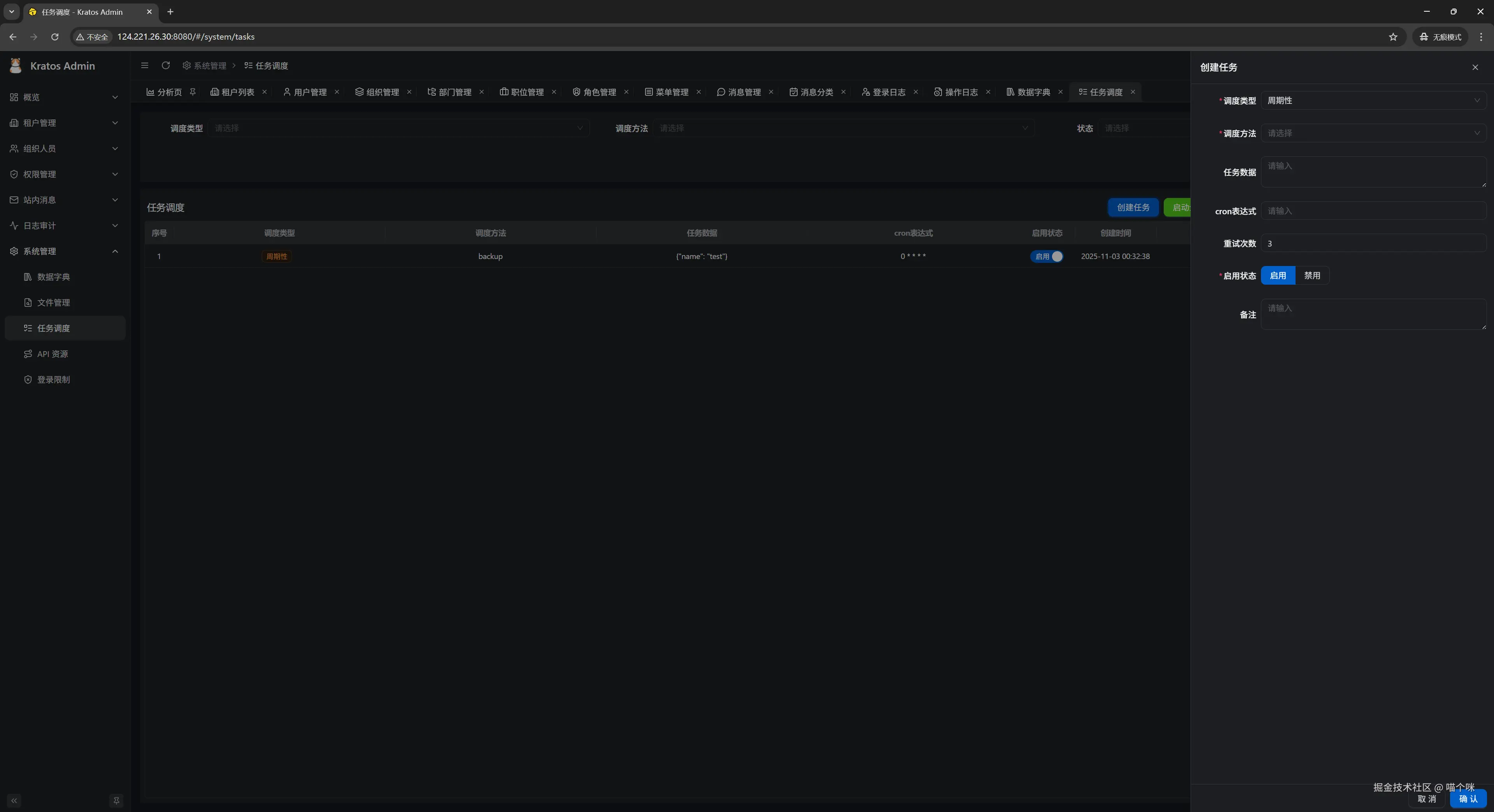Click the sidebar pin icon at the bottom
Viewport: 1494px width, 812px height.
(116, 800)
